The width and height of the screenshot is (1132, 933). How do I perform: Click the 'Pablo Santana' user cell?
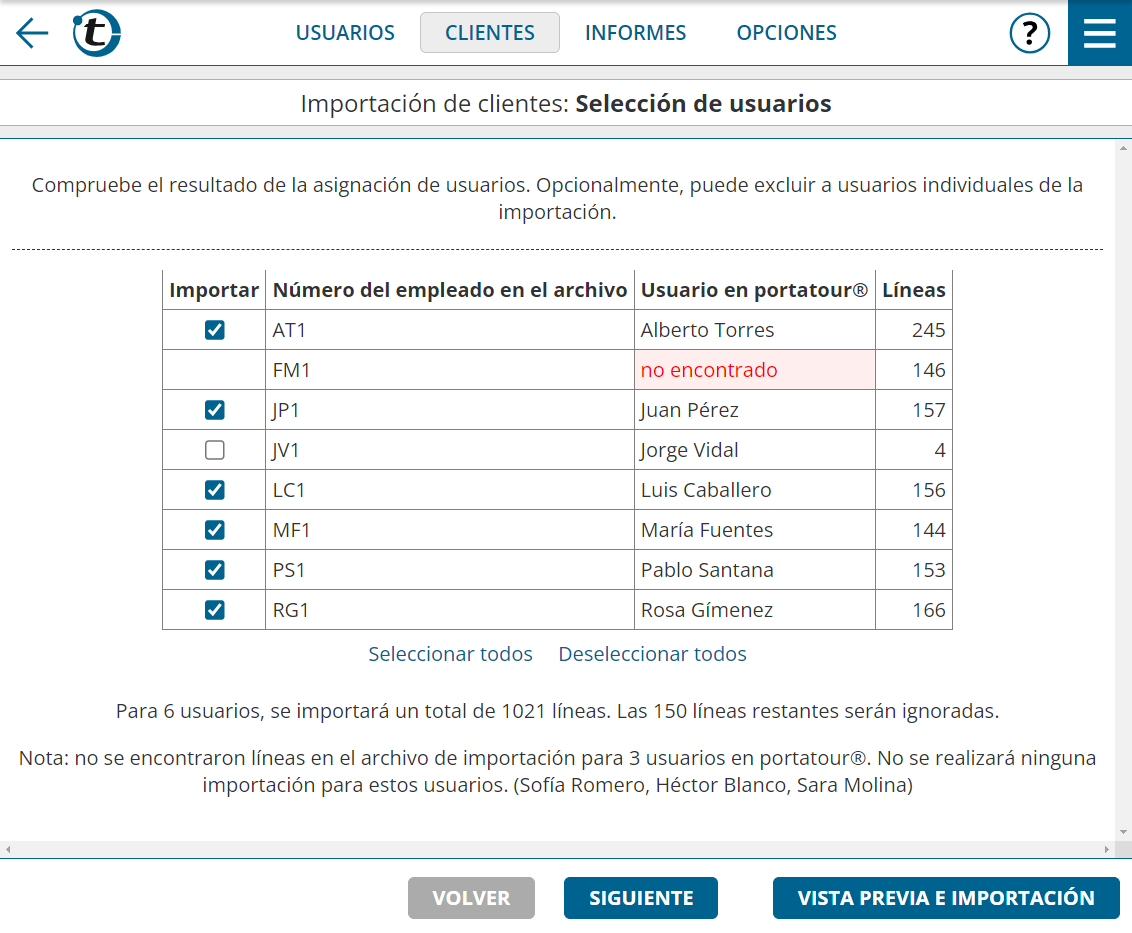(x=754, y=570)
